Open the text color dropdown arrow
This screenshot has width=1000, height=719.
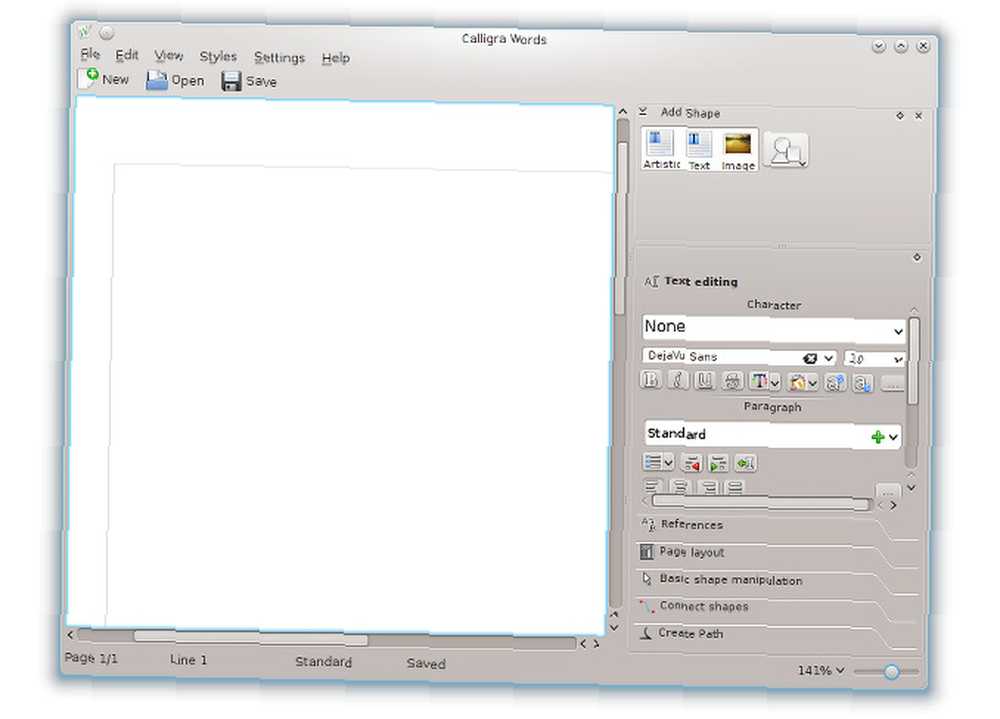click(x=775, y=383)
